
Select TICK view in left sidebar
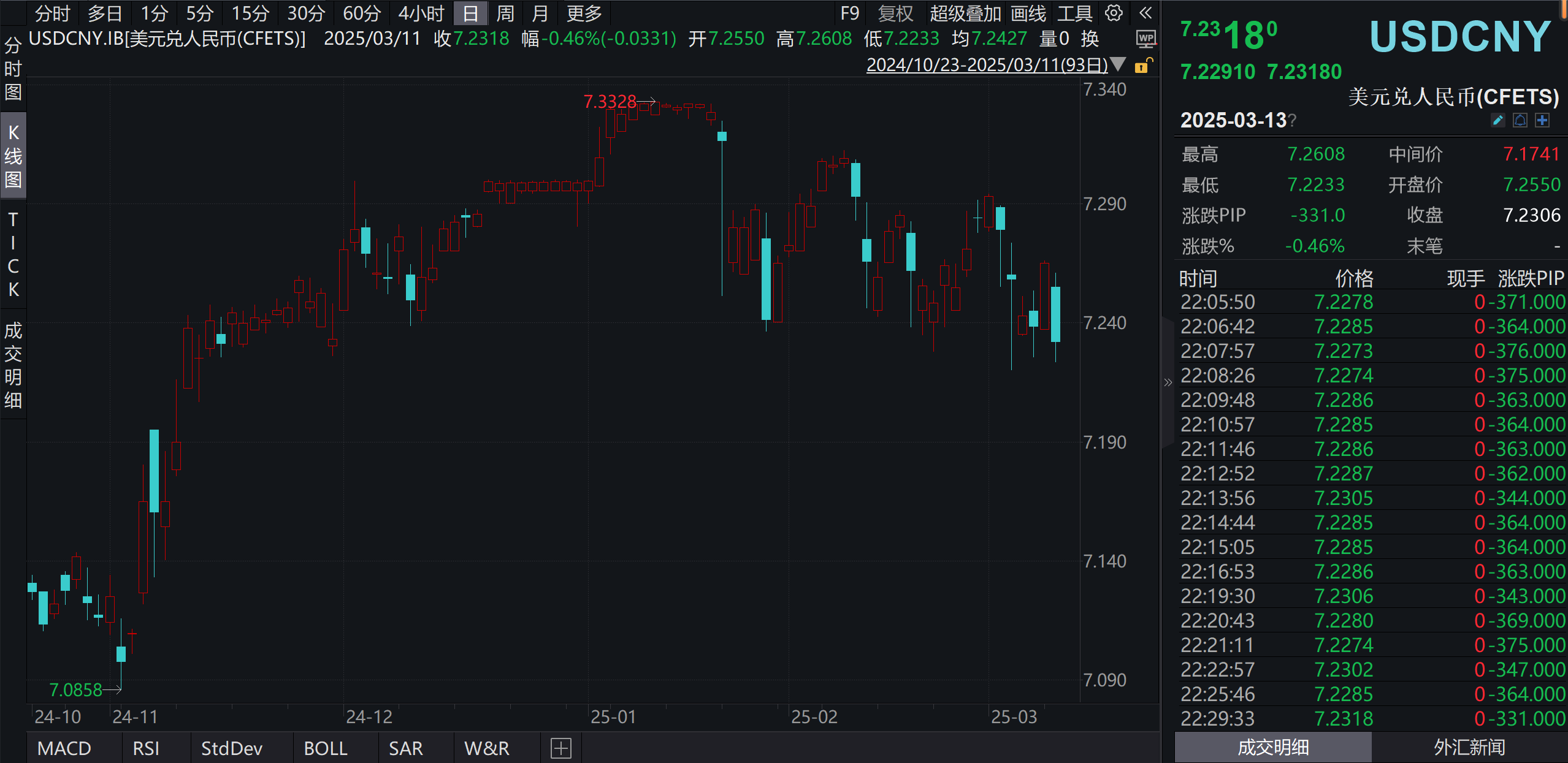coord(13,254)
